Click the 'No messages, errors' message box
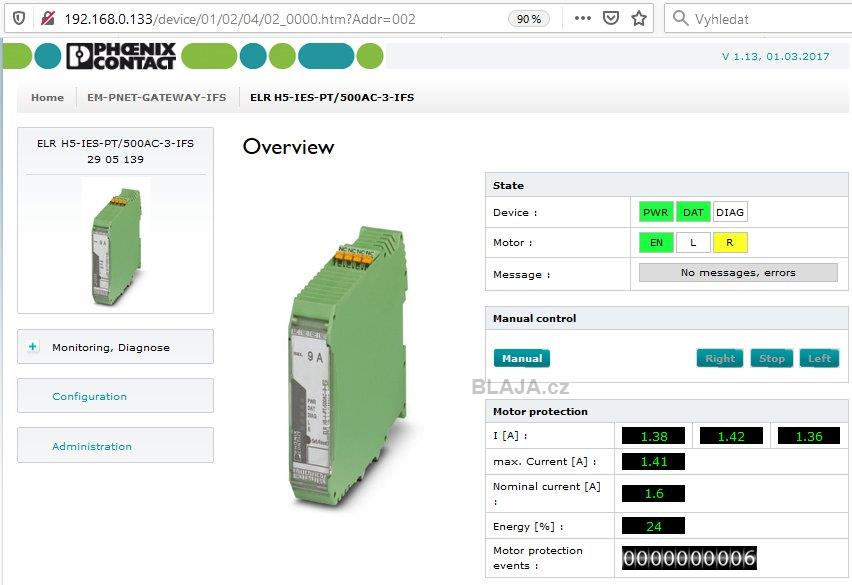The width and height of the screenshot is (852, 585). pyautogui.click(x=738, y=273)
